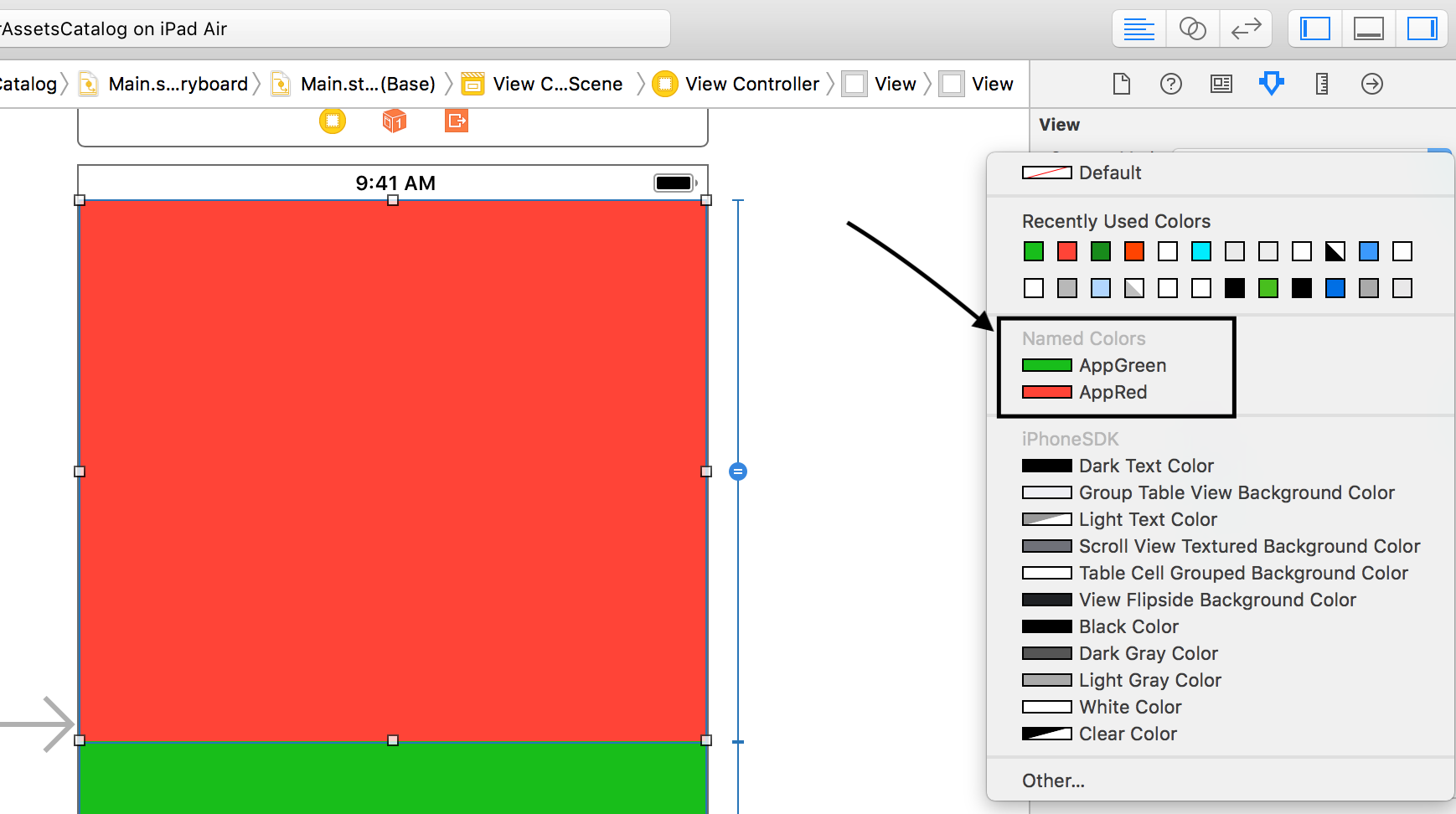Open the Attributes inspector
This screenshot has height=814, width=1456.
[1272, 84]
